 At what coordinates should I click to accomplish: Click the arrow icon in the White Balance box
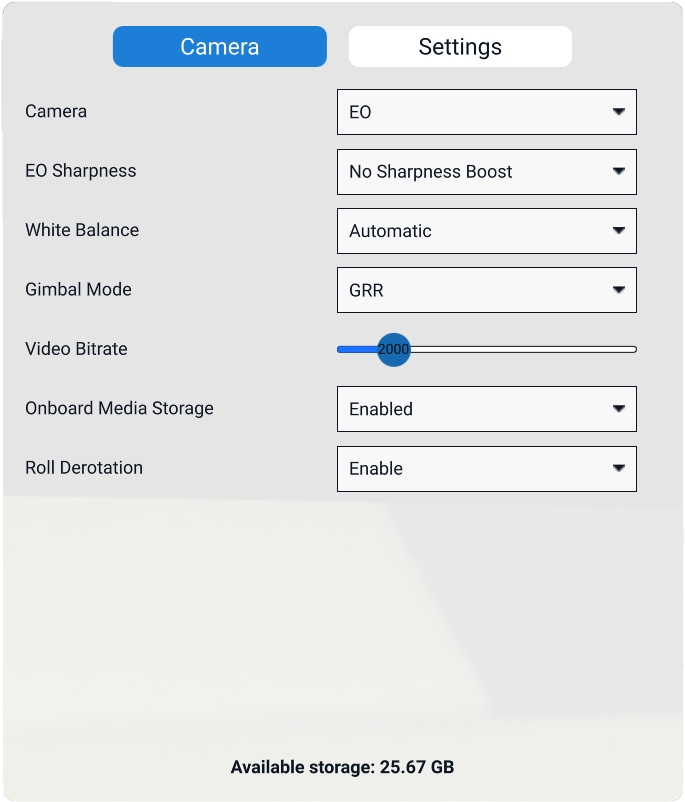[619, 231]
